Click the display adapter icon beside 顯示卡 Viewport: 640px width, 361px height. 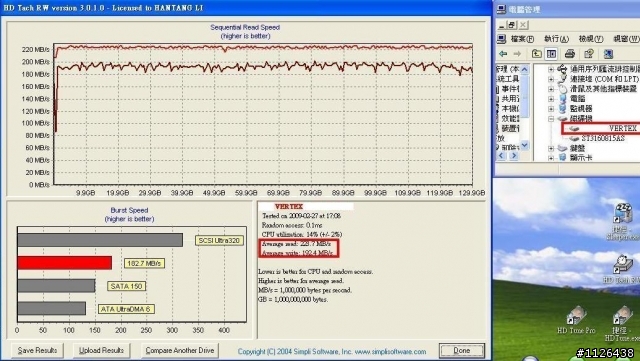click(x=562, y=158)
